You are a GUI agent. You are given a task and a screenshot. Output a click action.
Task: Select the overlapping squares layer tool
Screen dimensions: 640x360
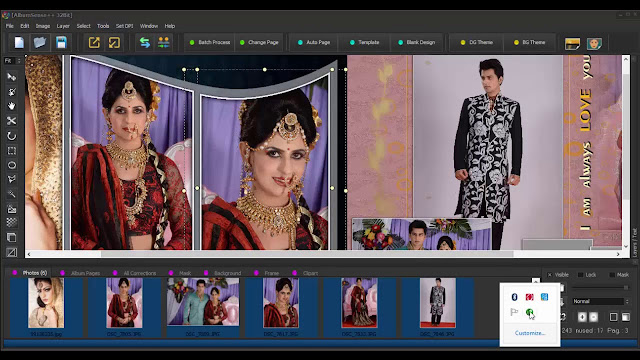pos(11,238)
